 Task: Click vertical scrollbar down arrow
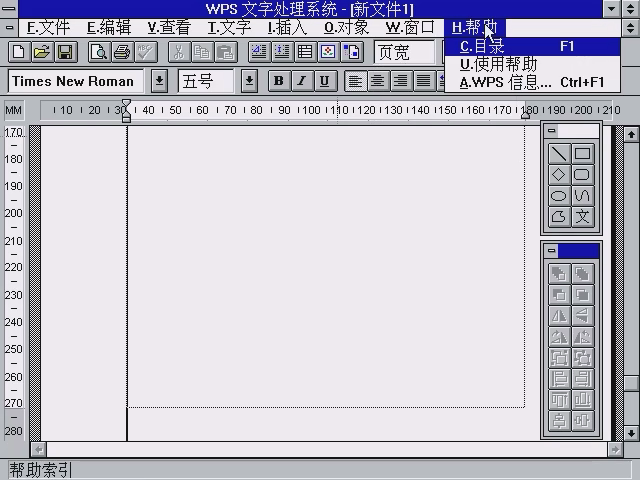coord(631,433)
